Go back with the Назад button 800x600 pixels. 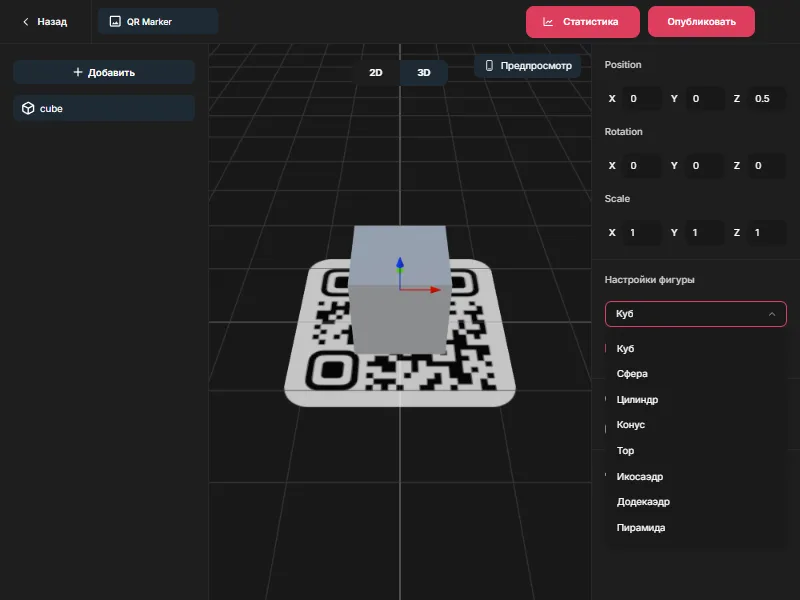click(45, 22)
